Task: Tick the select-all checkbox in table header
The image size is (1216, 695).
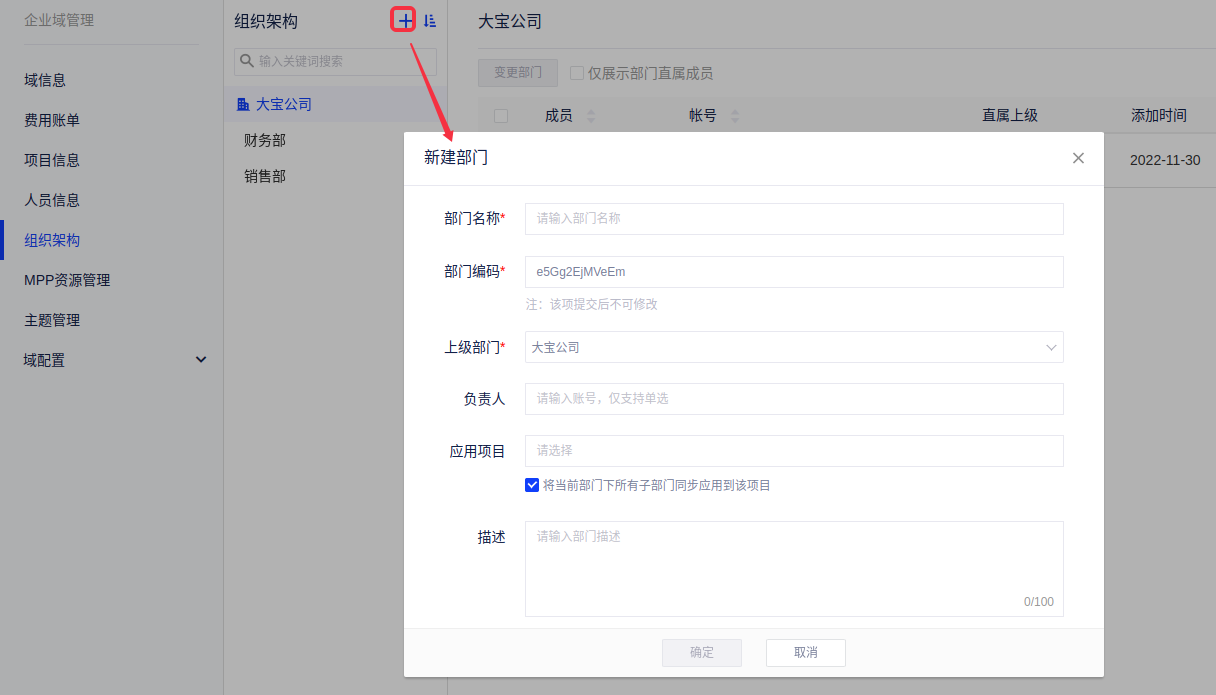Action: click(501, 116)
